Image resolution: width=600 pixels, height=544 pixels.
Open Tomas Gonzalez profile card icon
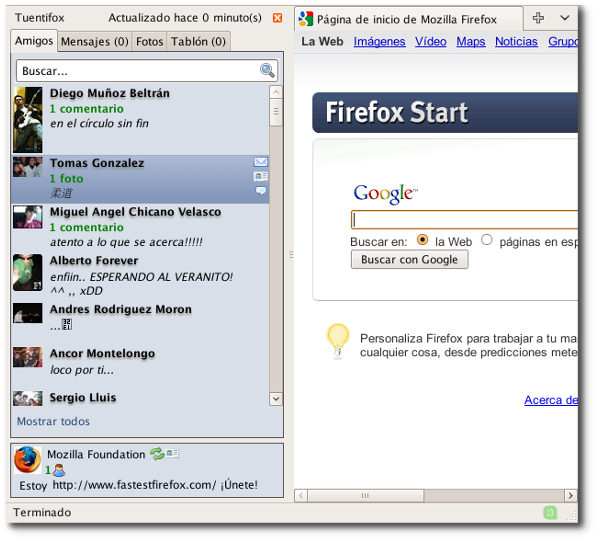point(261,176)
